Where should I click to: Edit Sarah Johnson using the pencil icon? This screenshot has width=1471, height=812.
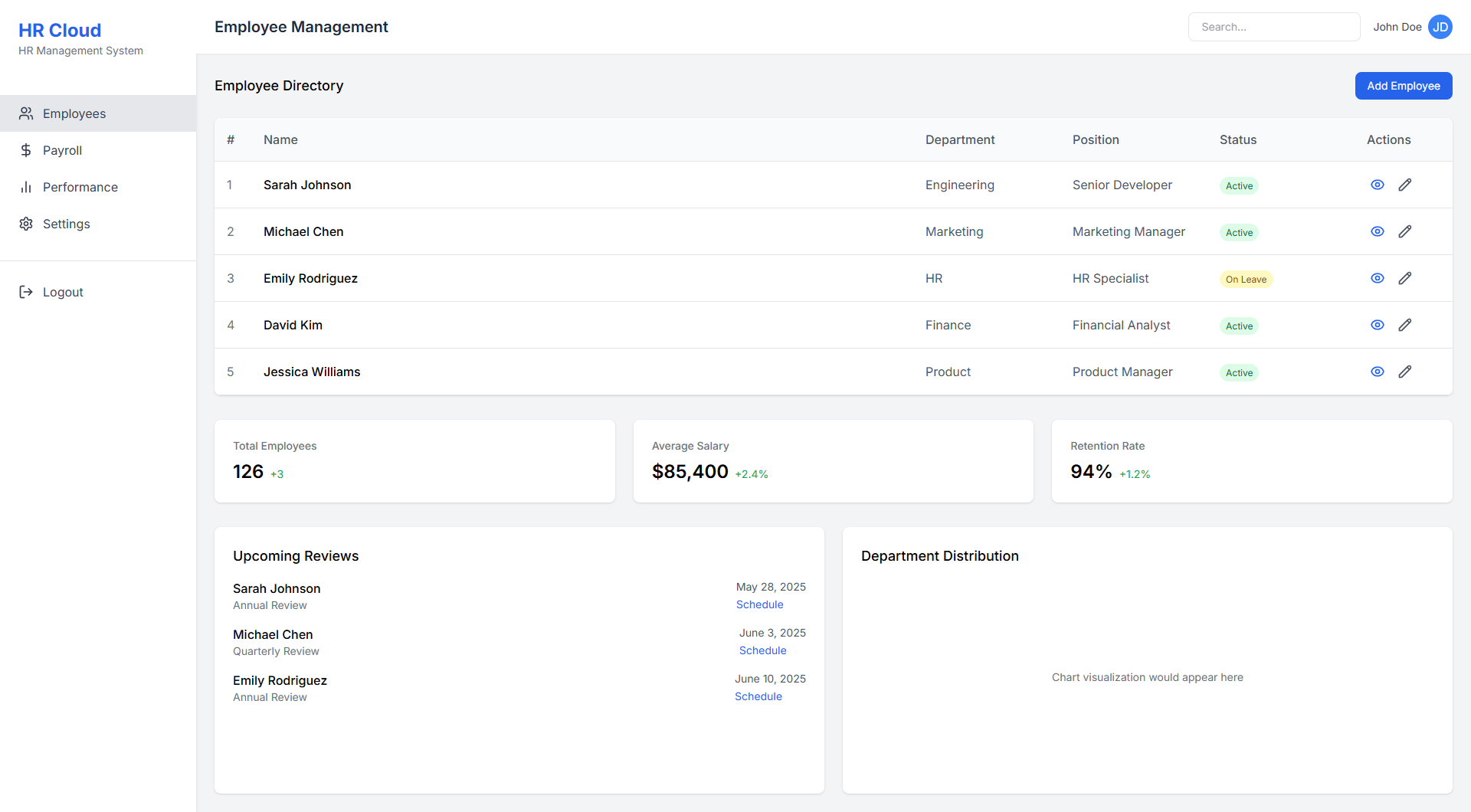[1405, 185]
